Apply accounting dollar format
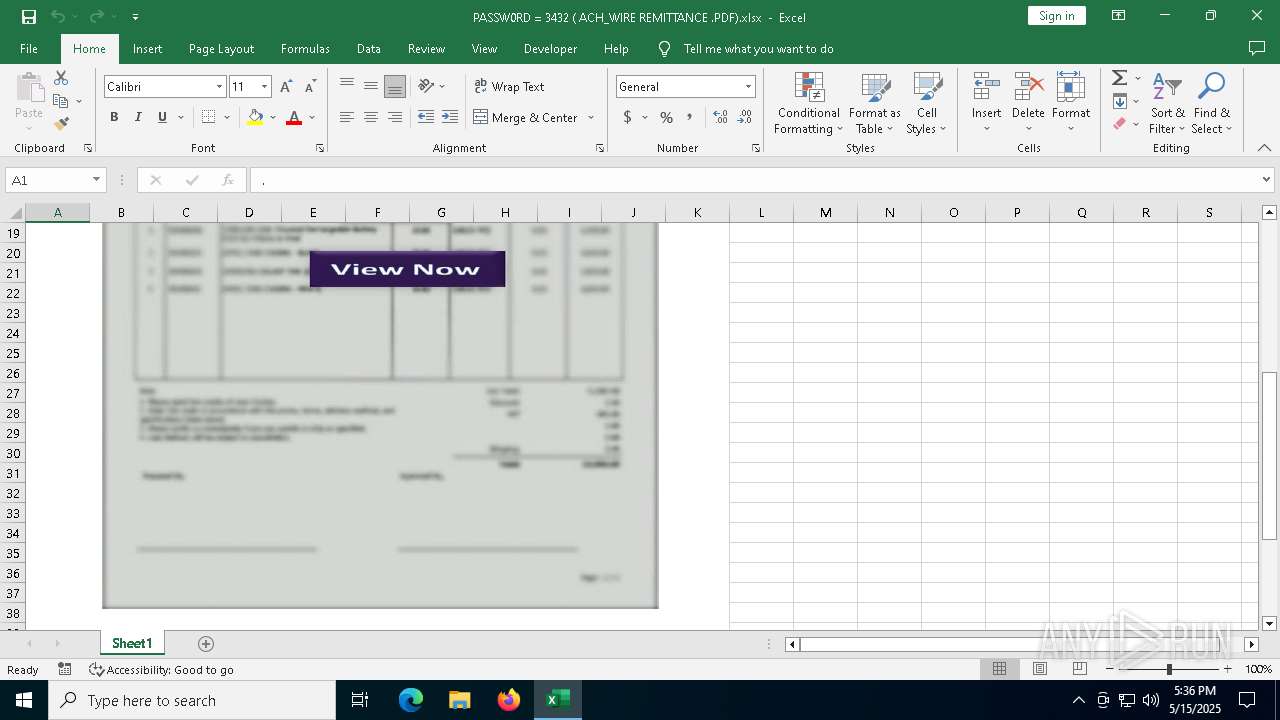 [628, 117]
